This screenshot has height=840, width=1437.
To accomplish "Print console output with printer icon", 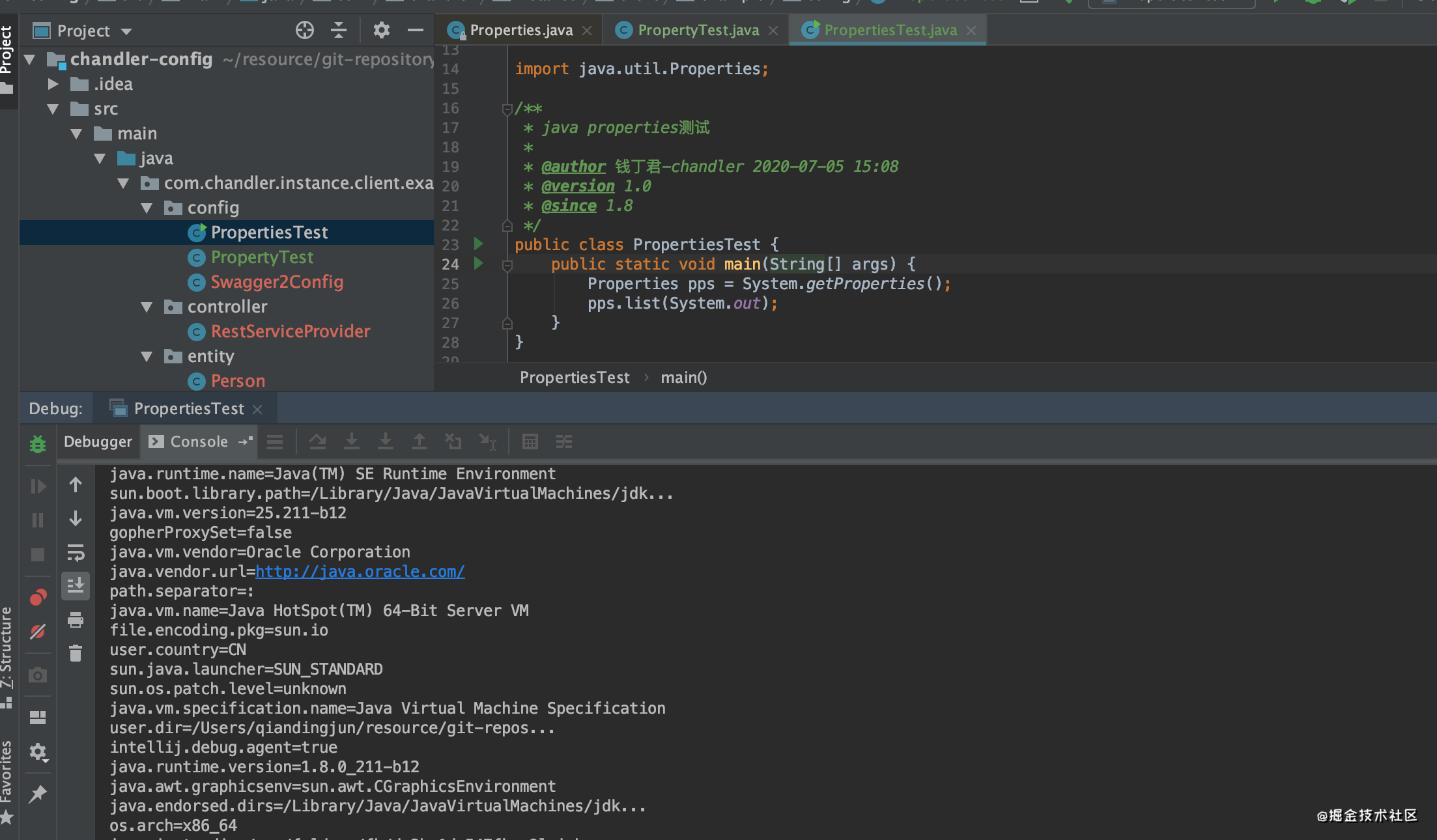I will [x=76, y=620].
